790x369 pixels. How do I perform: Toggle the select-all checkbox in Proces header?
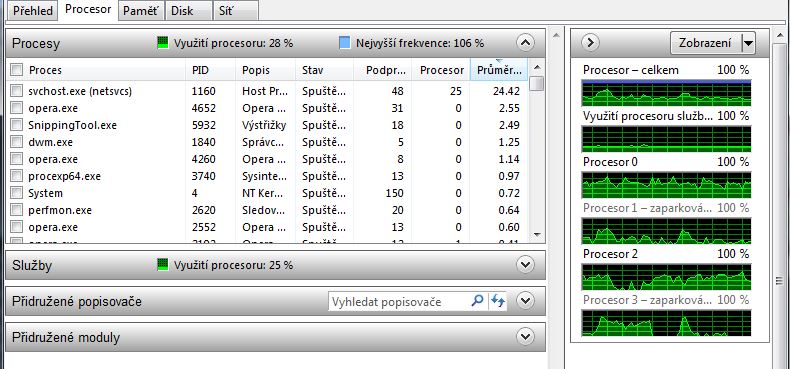17,70
